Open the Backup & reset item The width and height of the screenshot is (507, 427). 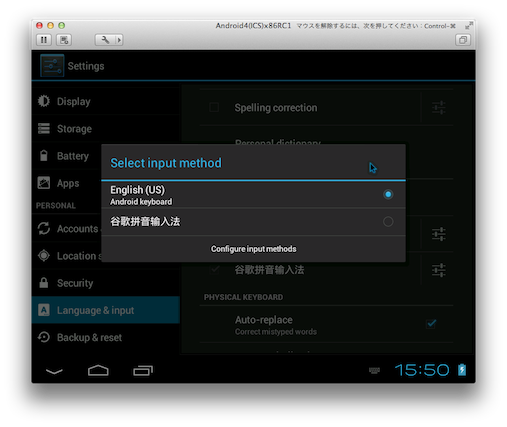[106, 337]
